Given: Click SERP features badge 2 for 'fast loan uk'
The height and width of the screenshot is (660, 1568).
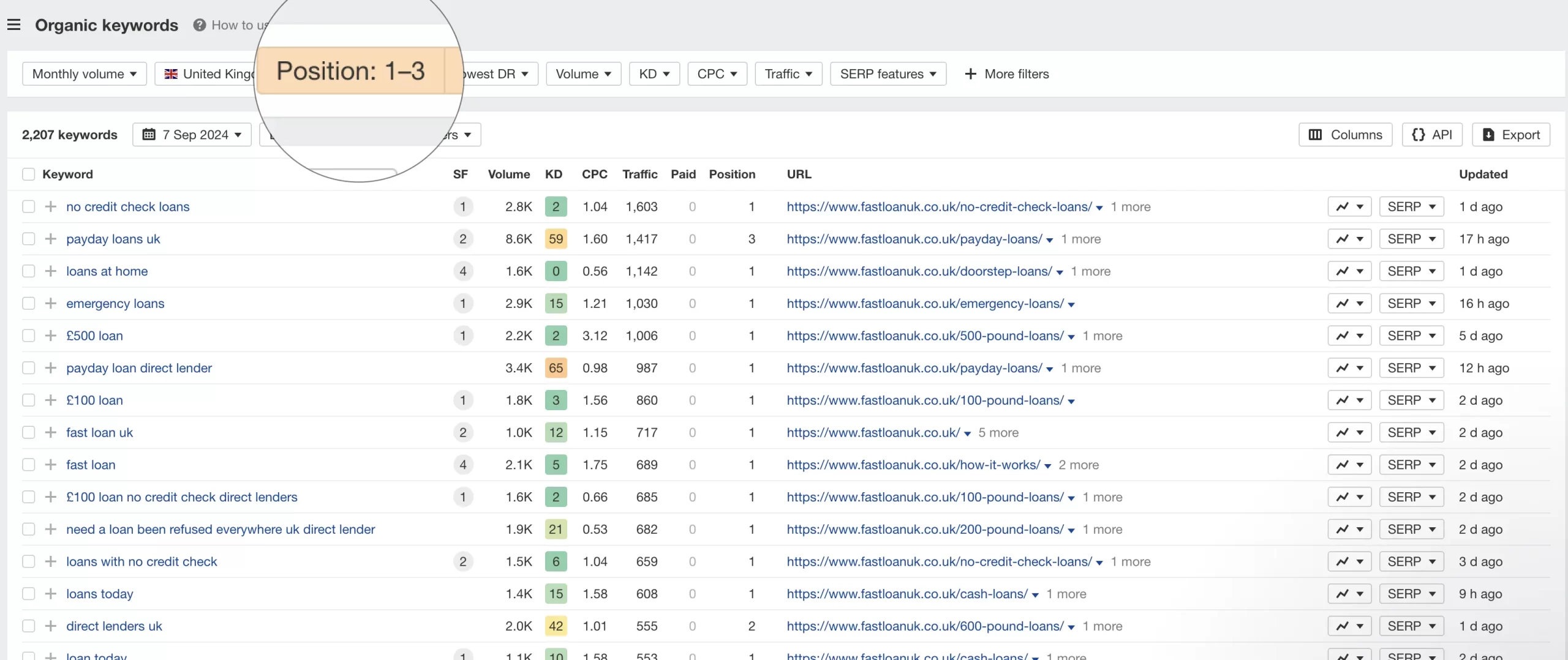Looking at the screenshot, I should coord(463,433).
